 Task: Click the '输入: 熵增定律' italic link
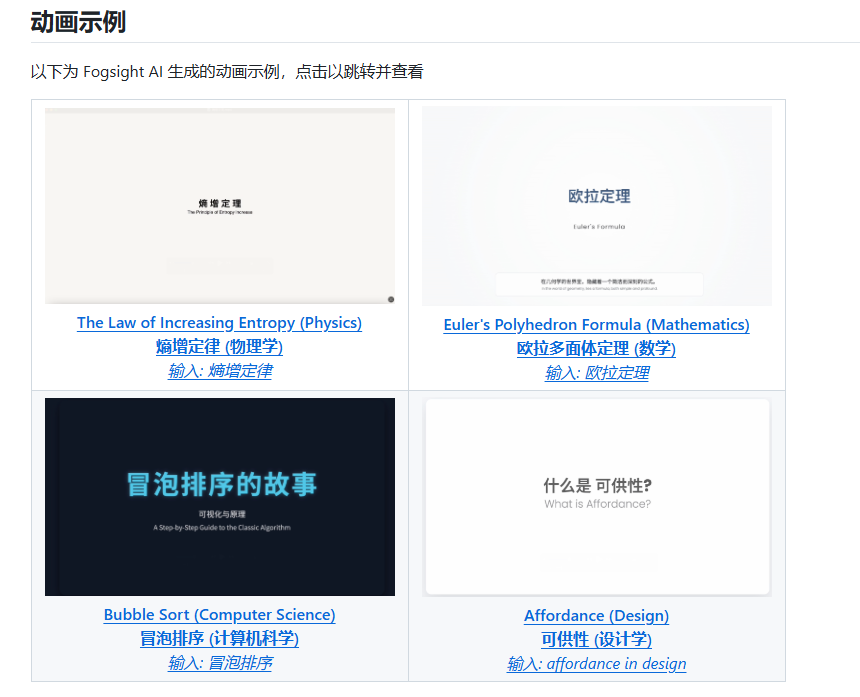pyautogui.click(x=219, y=371)
